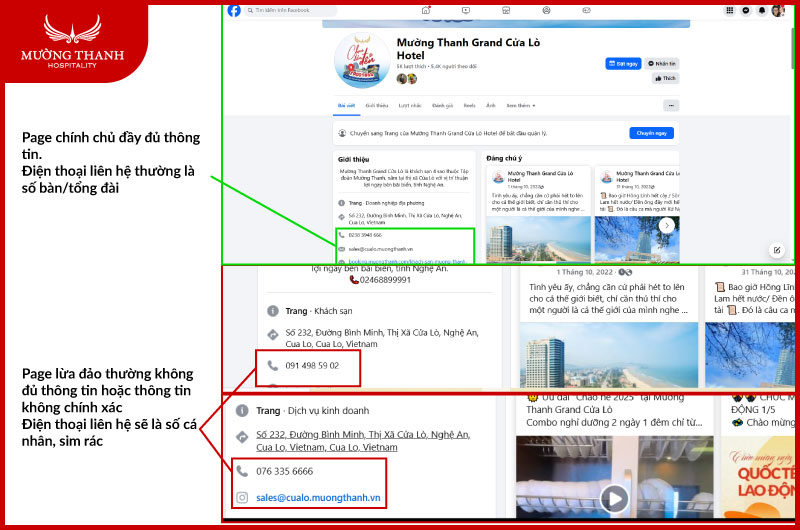
Task: Click the phone number '0238 3948 666'
Action: tap(365, 235)
